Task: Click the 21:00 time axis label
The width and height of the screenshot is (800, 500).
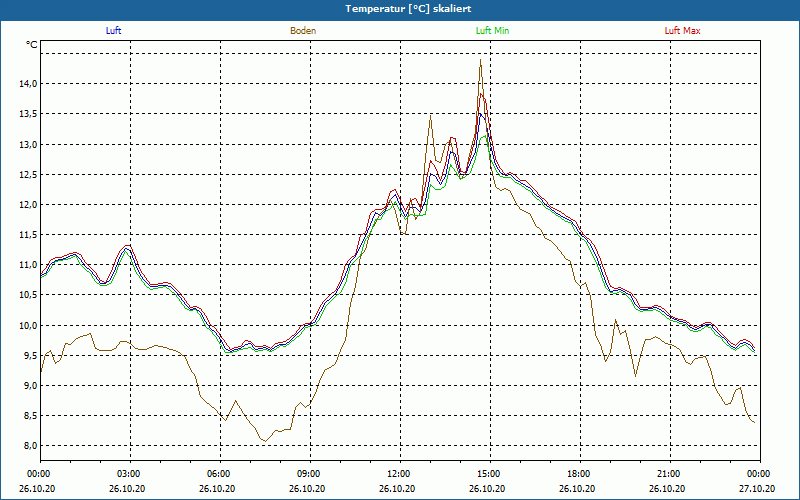Action: pyautogui.click(x=669, y=474)
